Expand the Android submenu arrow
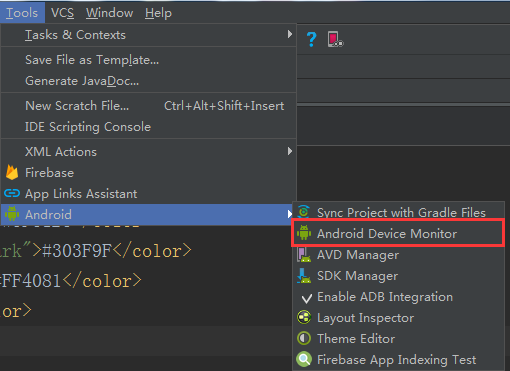The width and height of the screenshot is (510, 371). pyautogui.click(x=289, y=214)
